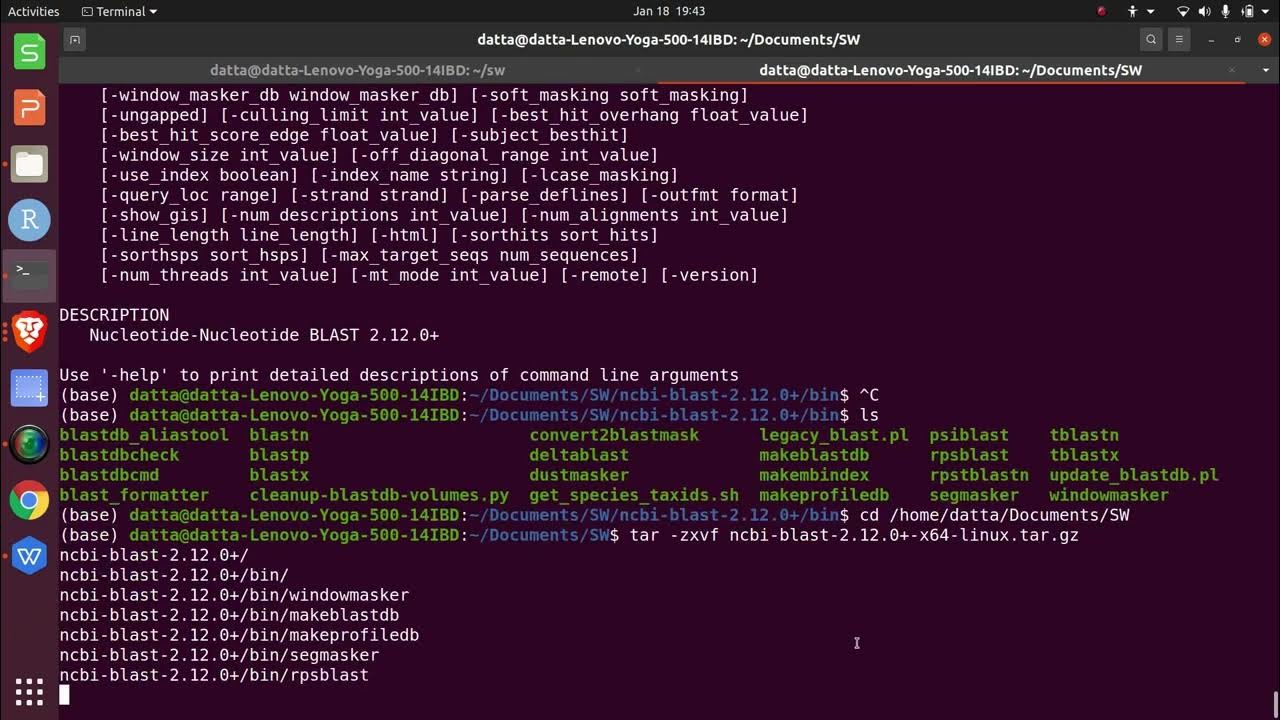Open the terminal hamburger menu
This screenshot has height=720, width=1280.
click(1179, 40)
